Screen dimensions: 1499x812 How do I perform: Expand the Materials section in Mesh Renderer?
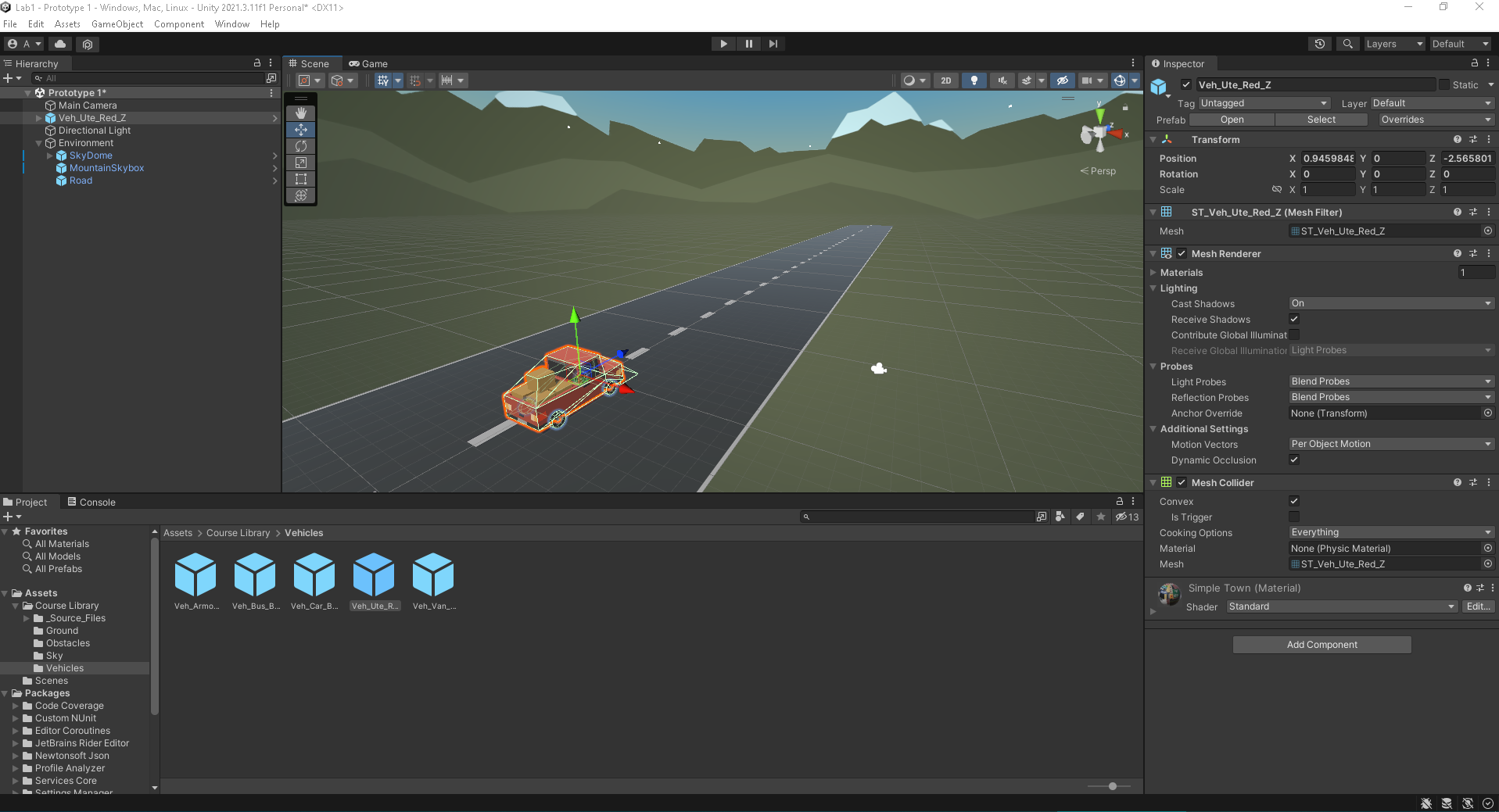[x=1153, y=273]
